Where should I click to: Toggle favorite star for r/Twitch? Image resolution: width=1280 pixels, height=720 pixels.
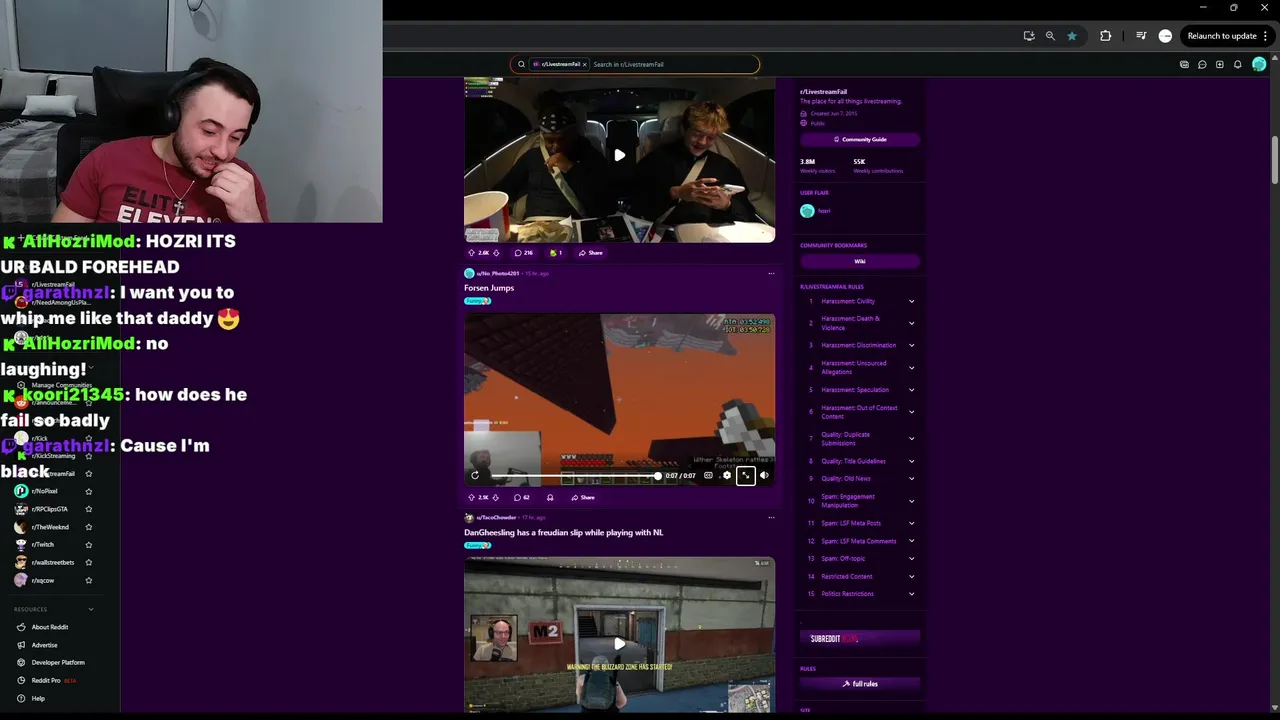coord(89,545)
